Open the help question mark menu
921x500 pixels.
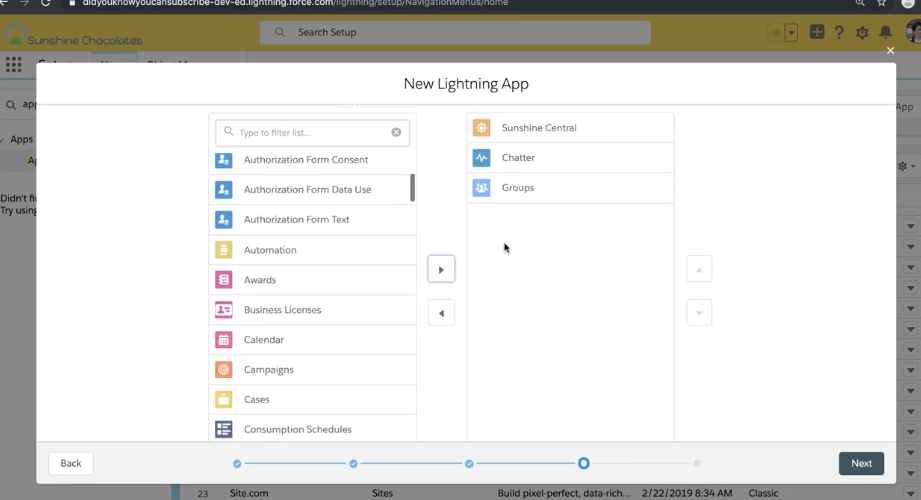(x=839, y=32)
